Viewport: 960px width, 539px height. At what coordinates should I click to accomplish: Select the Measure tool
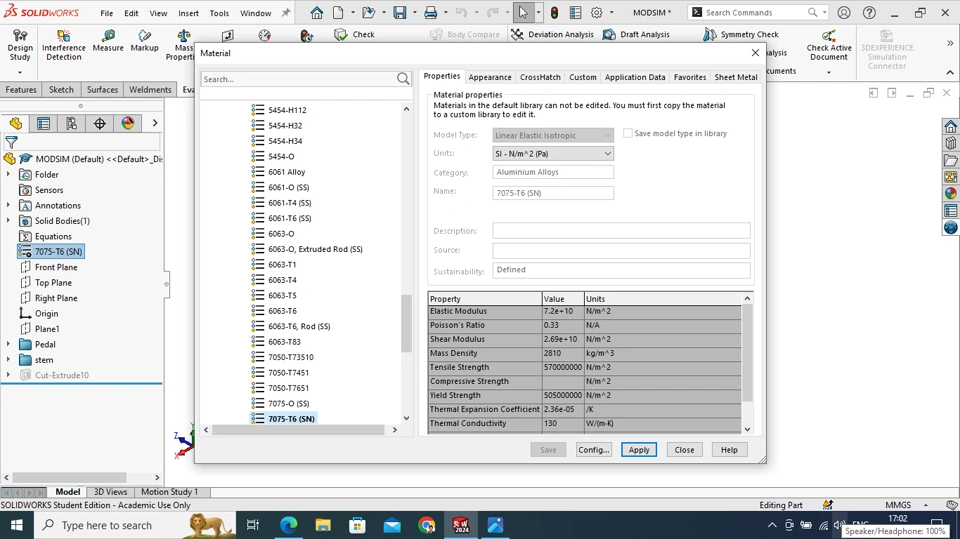tap(108, 41)
